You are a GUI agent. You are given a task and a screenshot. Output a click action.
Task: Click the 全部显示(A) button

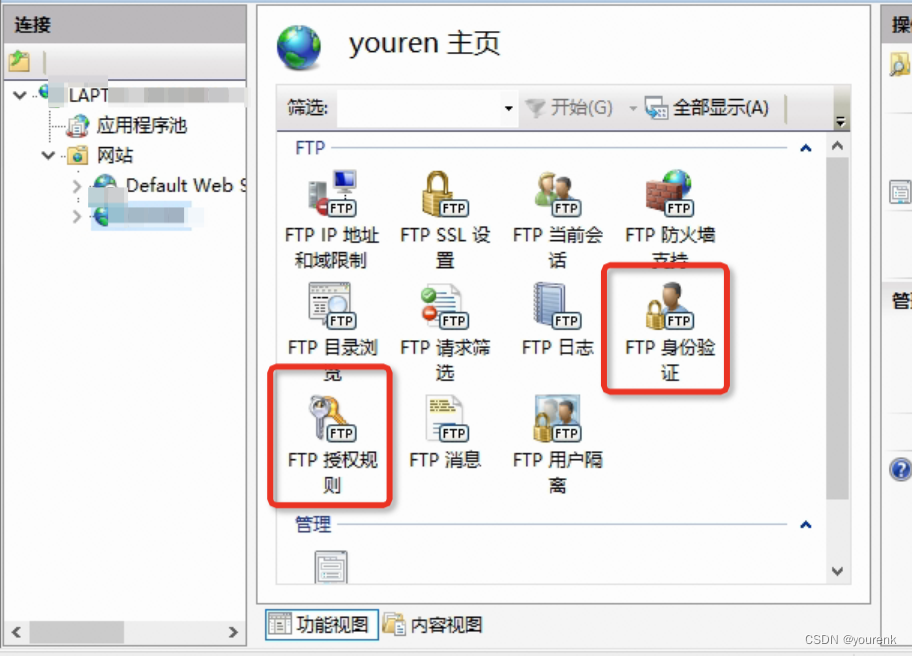point(707,108)
